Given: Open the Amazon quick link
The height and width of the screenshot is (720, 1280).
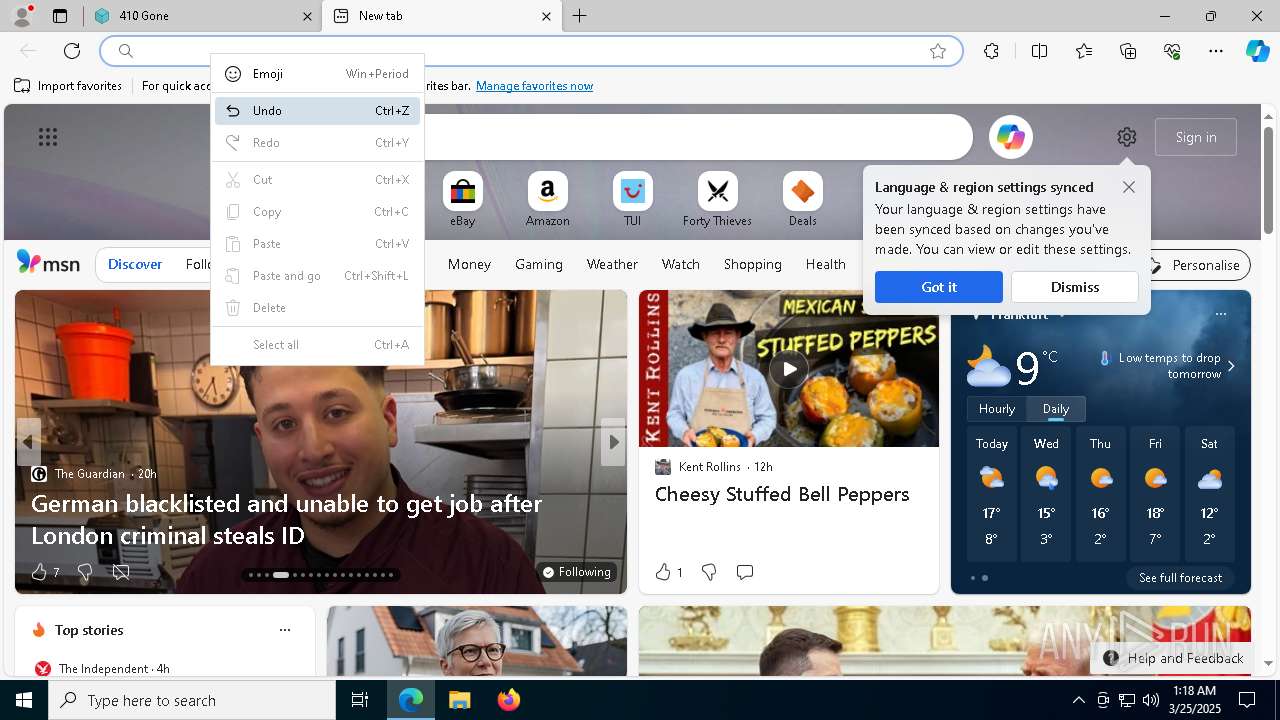Looking at the screenshot, I should tap(547, 199).
